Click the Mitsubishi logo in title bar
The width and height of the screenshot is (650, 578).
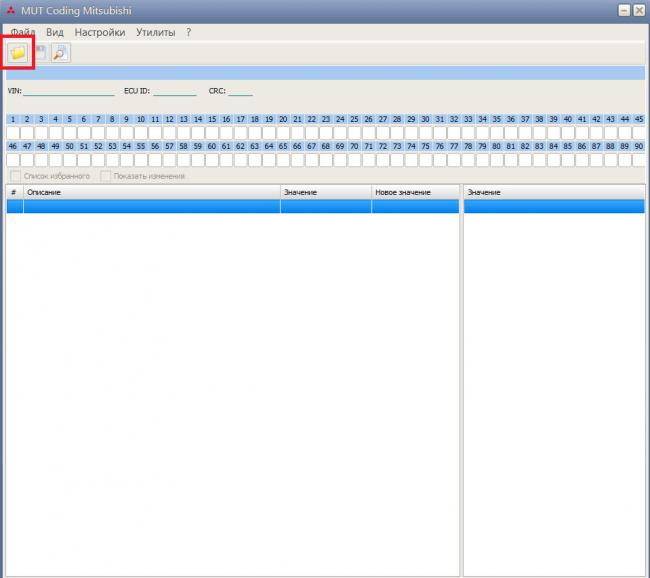pos(10,9)
